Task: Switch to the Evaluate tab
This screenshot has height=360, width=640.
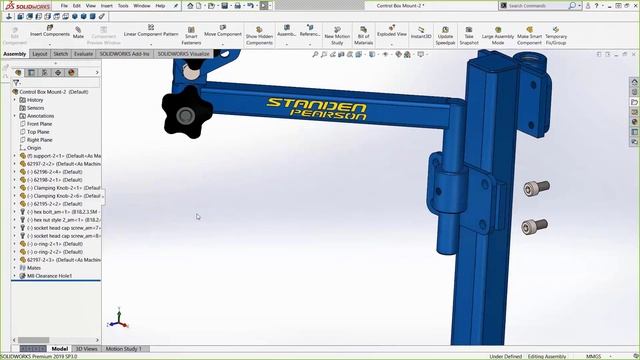Action: click(x=83, y=54)
